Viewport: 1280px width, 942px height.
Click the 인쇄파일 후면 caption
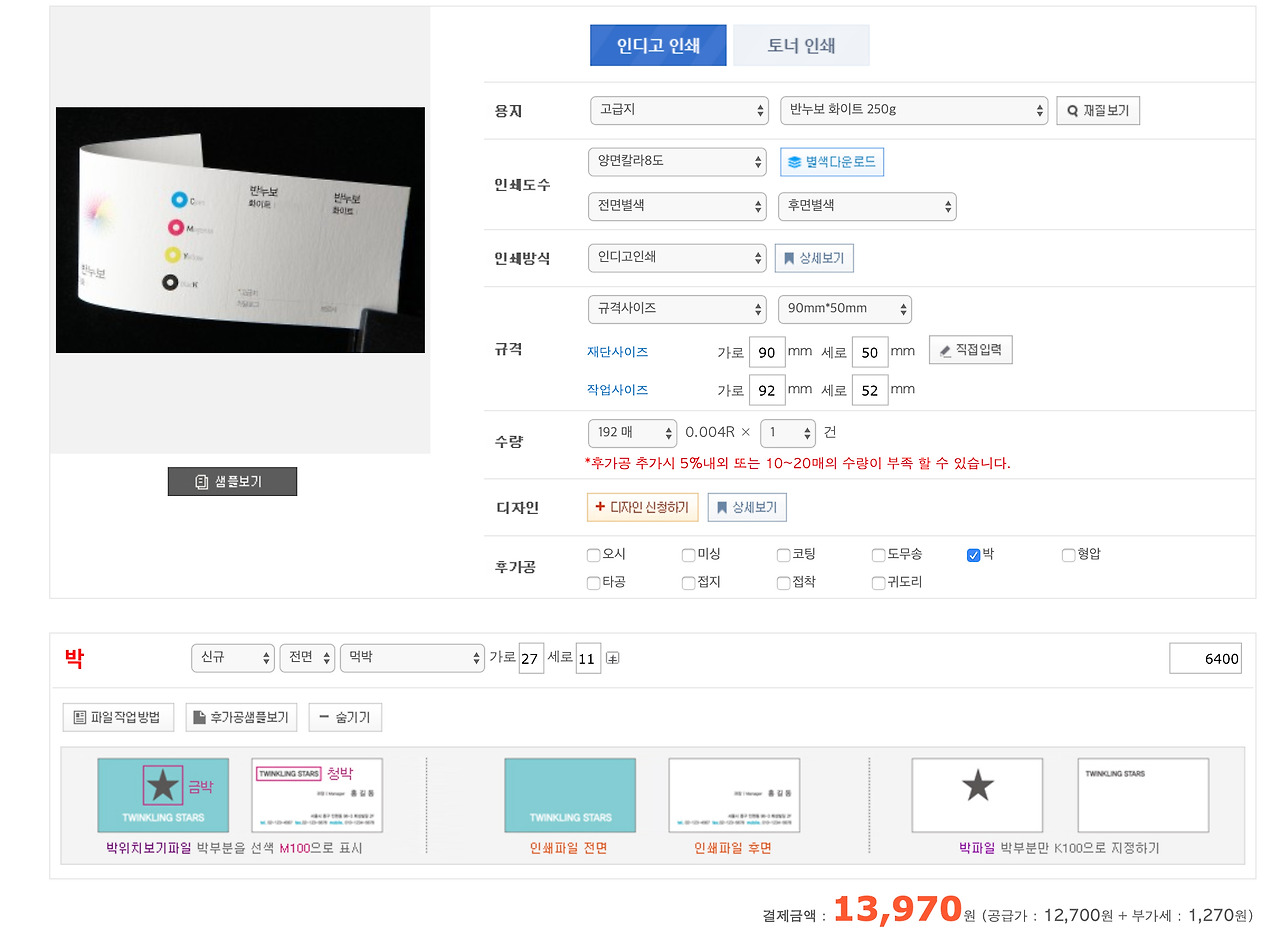pos(733,848)
